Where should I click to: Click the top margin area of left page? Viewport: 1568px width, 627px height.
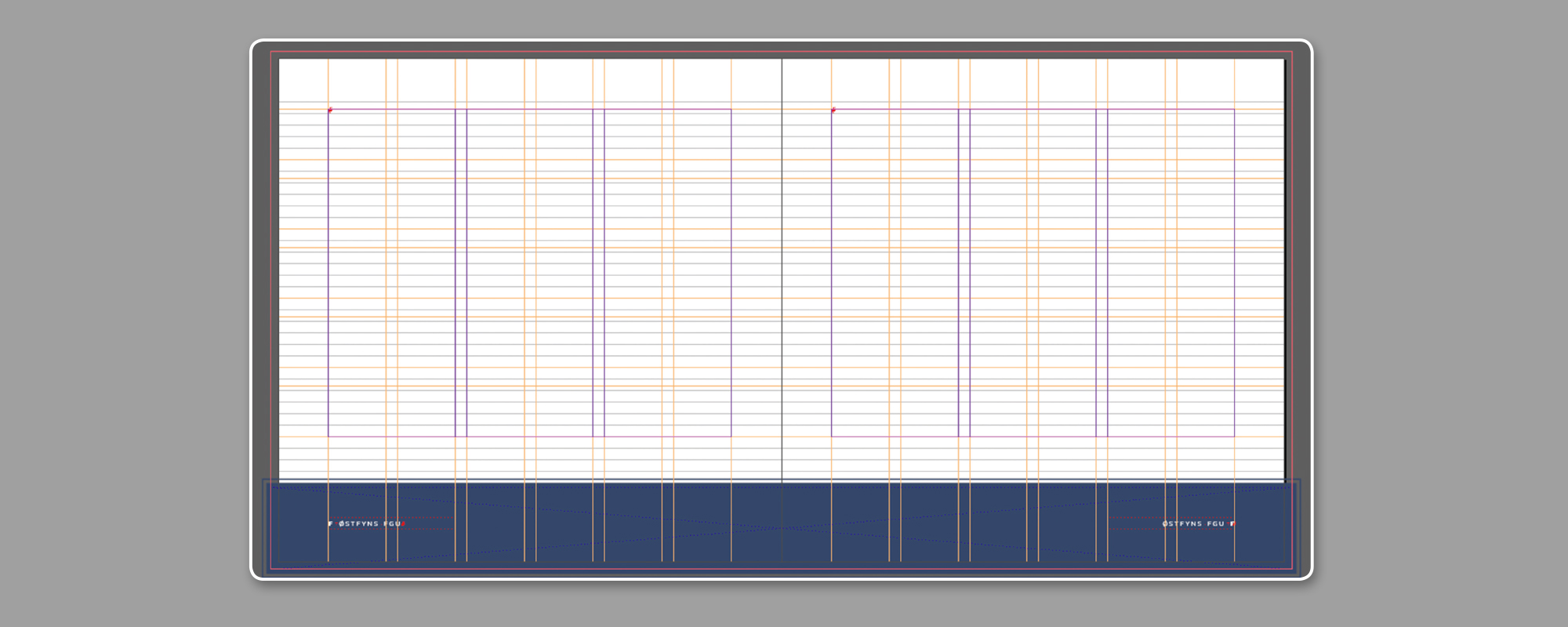530,82
